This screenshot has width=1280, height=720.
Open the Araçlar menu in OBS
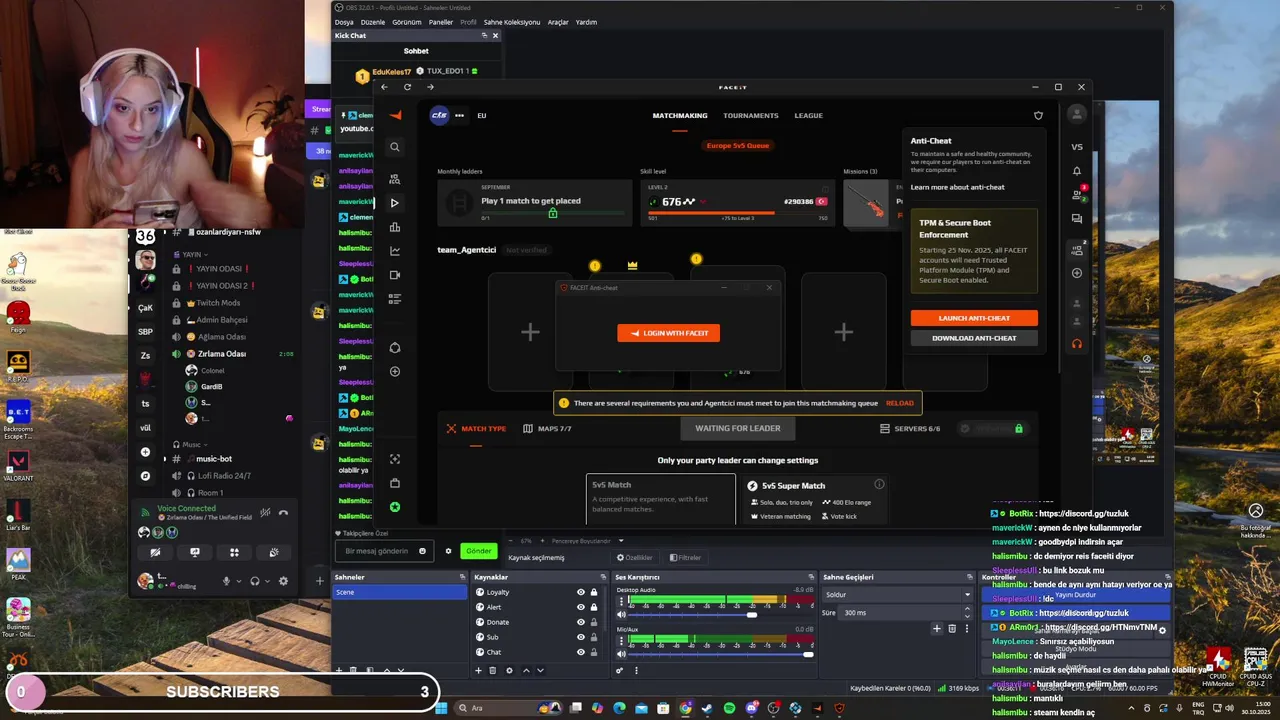click(x=558, y=22)
